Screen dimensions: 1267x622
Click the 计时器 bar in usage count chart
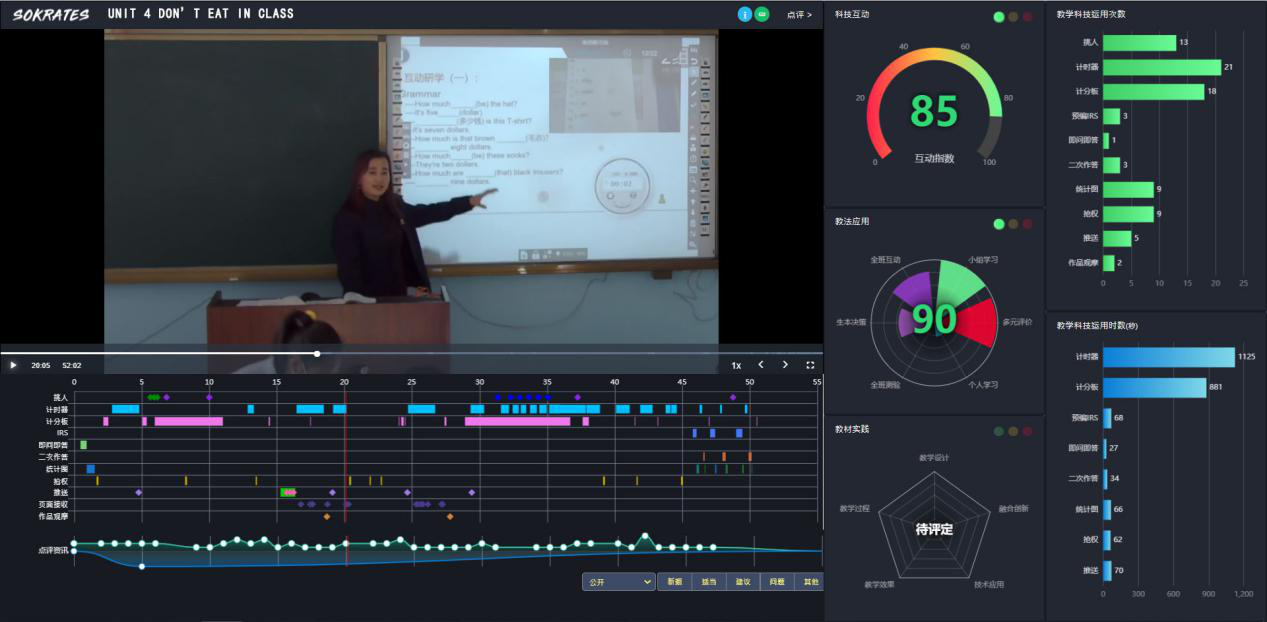pyautogui.click(x=1162, y=67)
